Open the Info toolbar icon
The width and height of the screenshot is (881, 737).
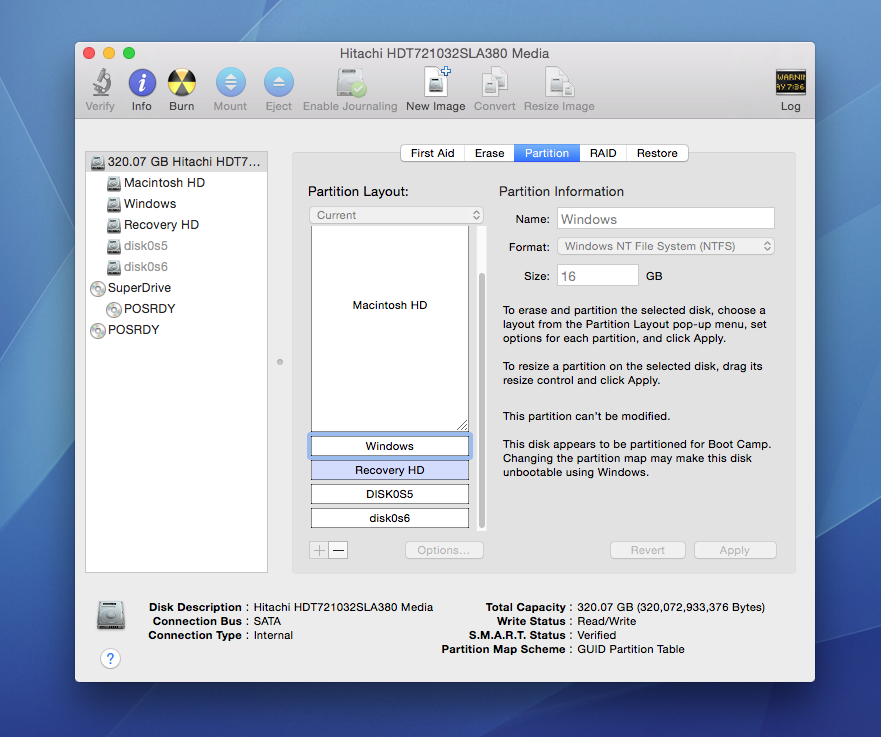pos(142,83)
